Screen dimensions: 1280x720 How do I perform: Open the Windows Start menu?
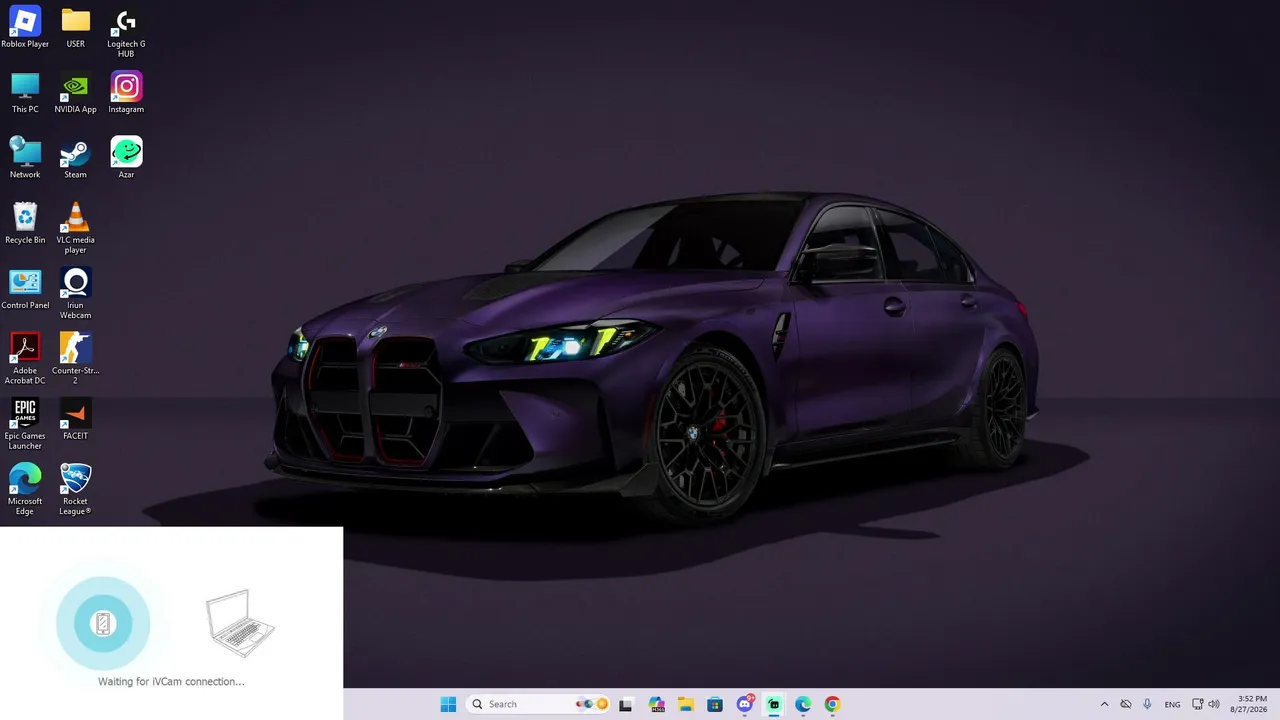[x=448, y=704]
